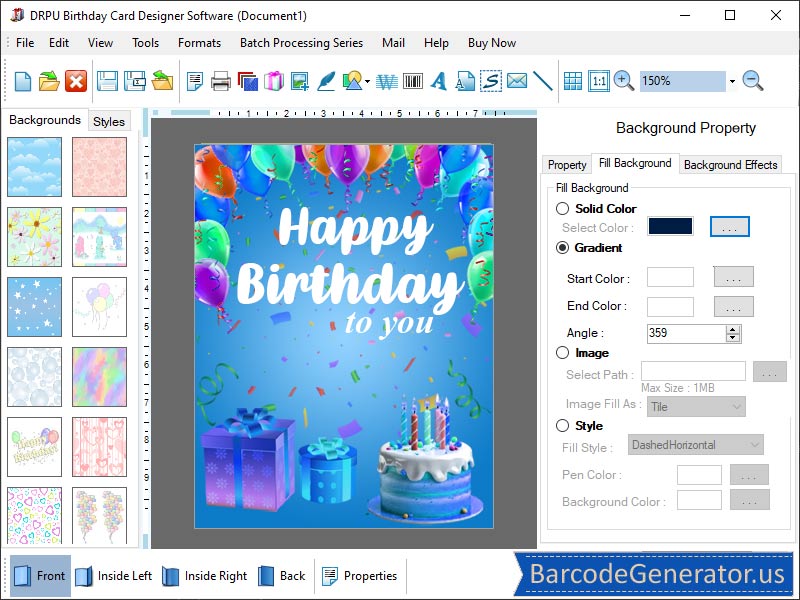Click the navy Select Color swatch
This screenshot has height=600, width=800.
[669, 227]
